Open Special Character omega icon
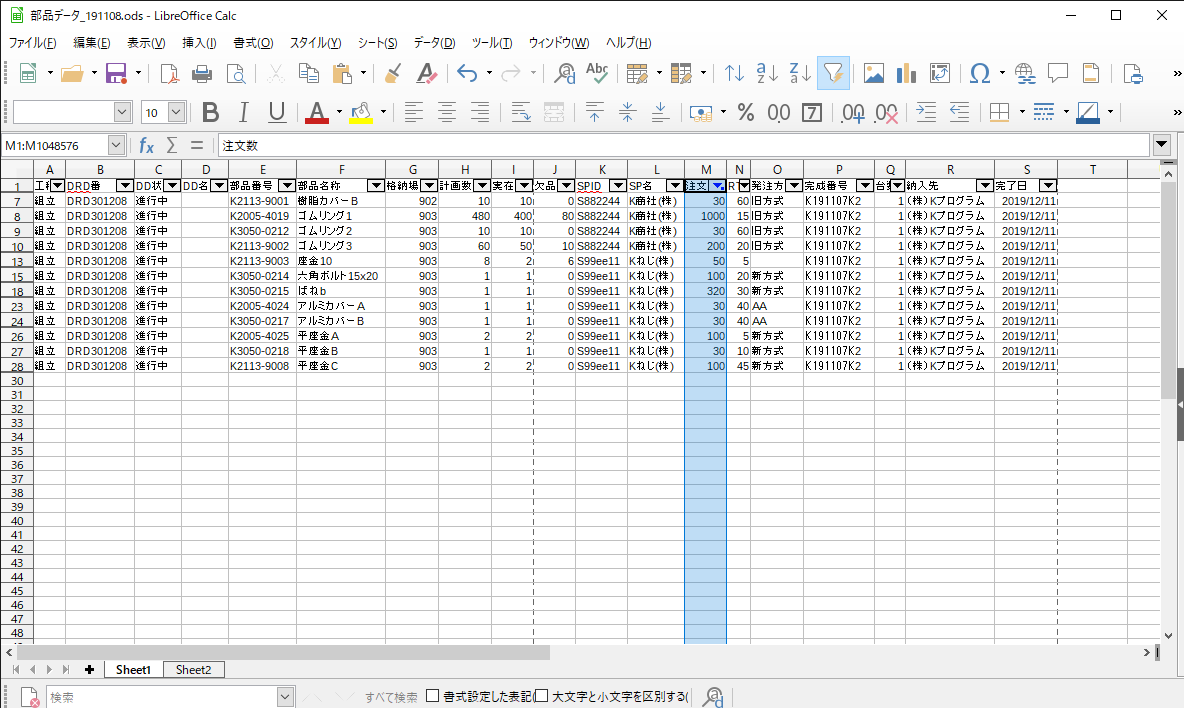The width and height of the screenshot is (1184, 708). pos(979,73)
